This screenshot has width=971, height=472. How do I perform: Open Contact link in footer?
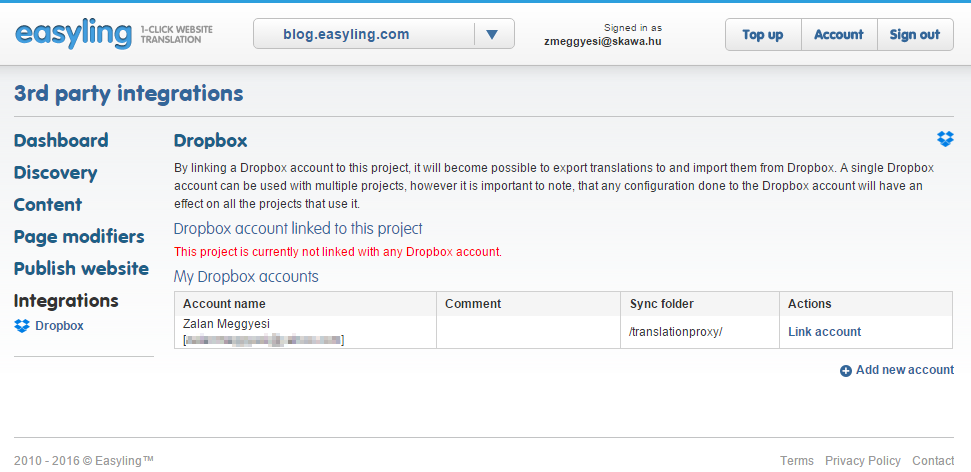coord(933,461)
